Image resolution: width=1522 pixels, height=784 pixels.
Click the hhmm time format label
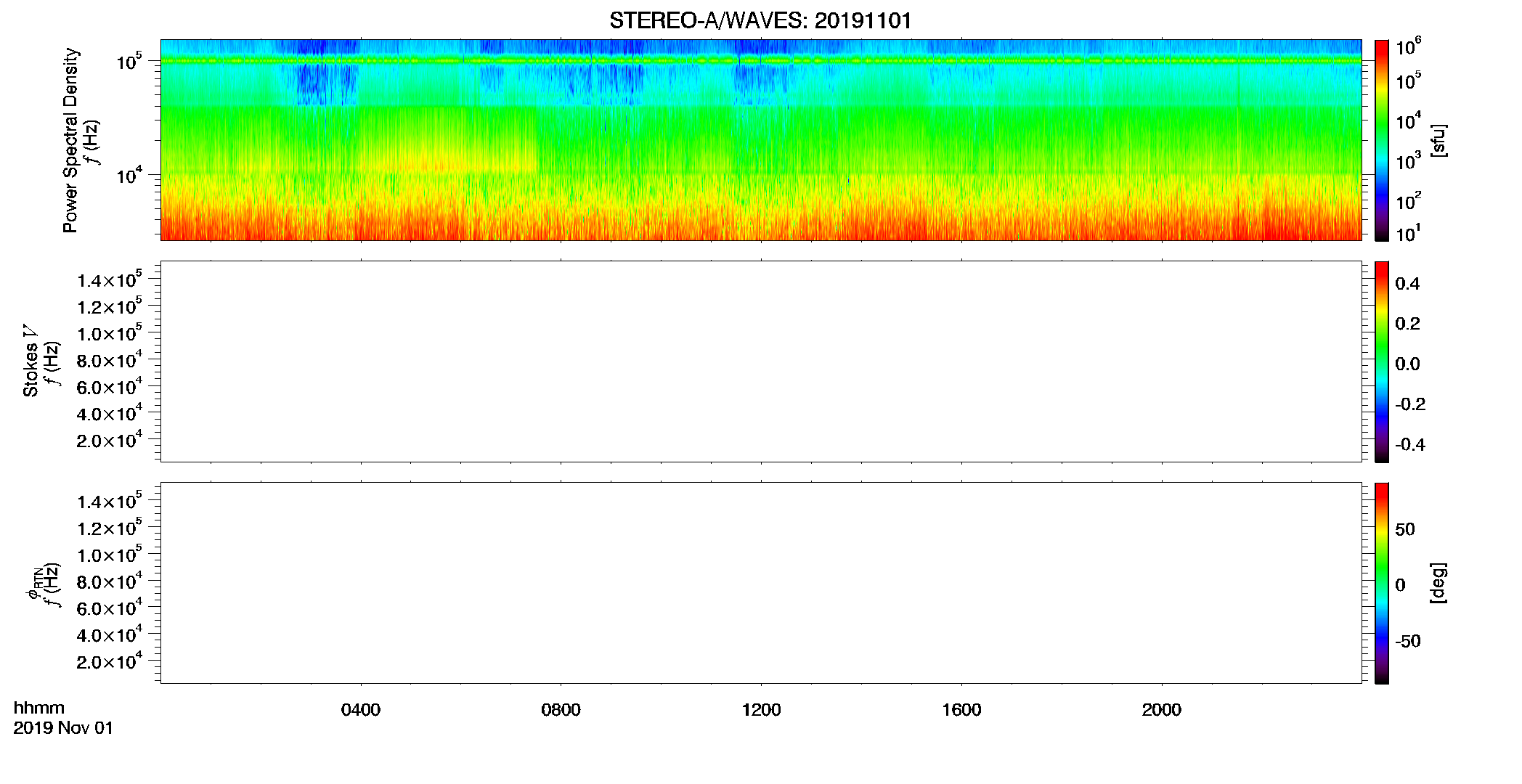pos(39,708)
